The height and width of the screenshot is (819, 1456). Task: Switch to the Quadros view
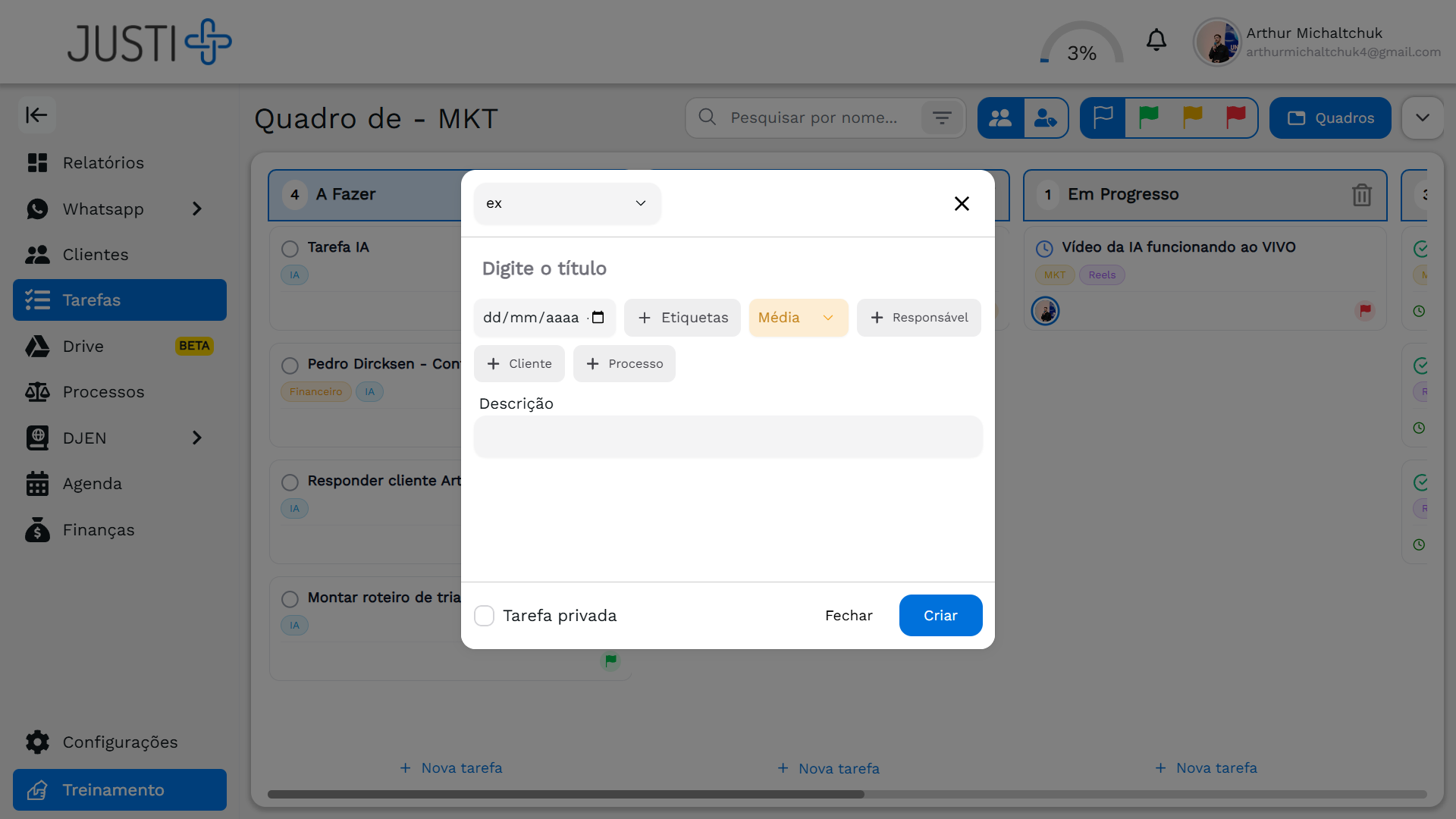point(1330,118)
